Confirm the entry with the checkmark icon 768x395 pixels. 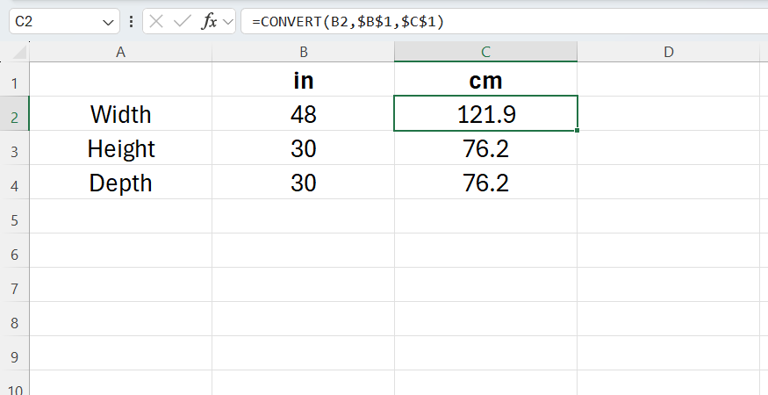[x=182, y=22]
